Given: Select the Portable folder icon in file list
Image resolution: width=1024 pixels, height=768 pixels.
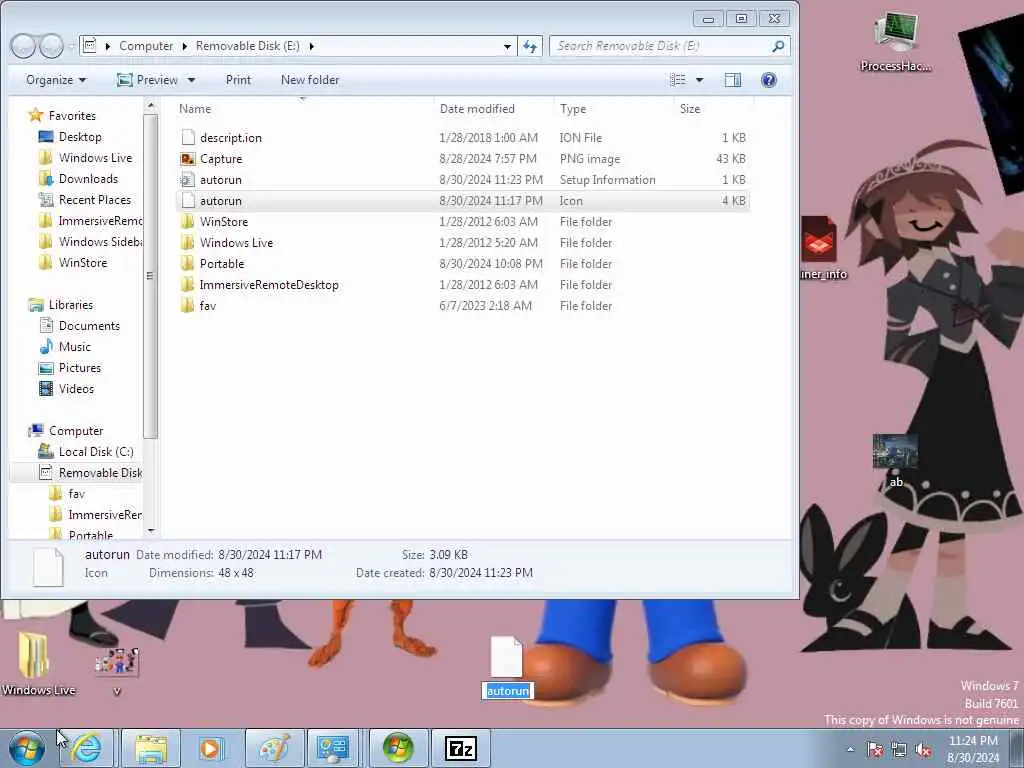Looking at the screenshot, I should click(188, 264).
